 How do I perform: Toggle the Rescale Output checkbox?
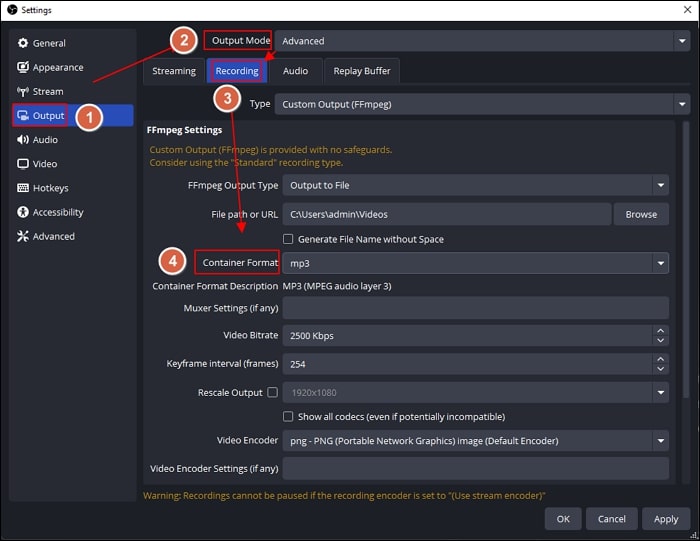pos(272,392)
